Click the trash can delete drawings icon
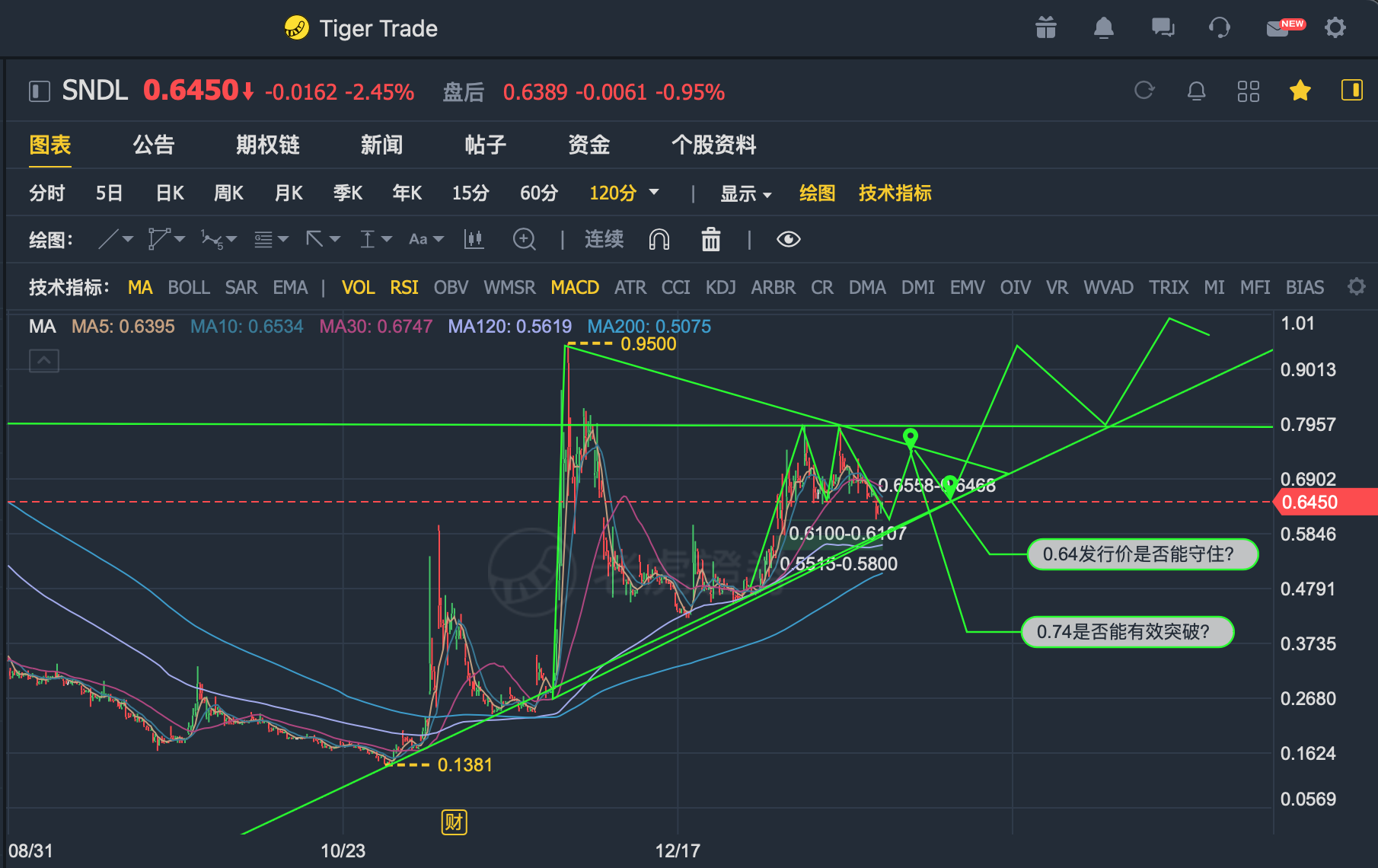1378x868 pixels. (710, 240)
